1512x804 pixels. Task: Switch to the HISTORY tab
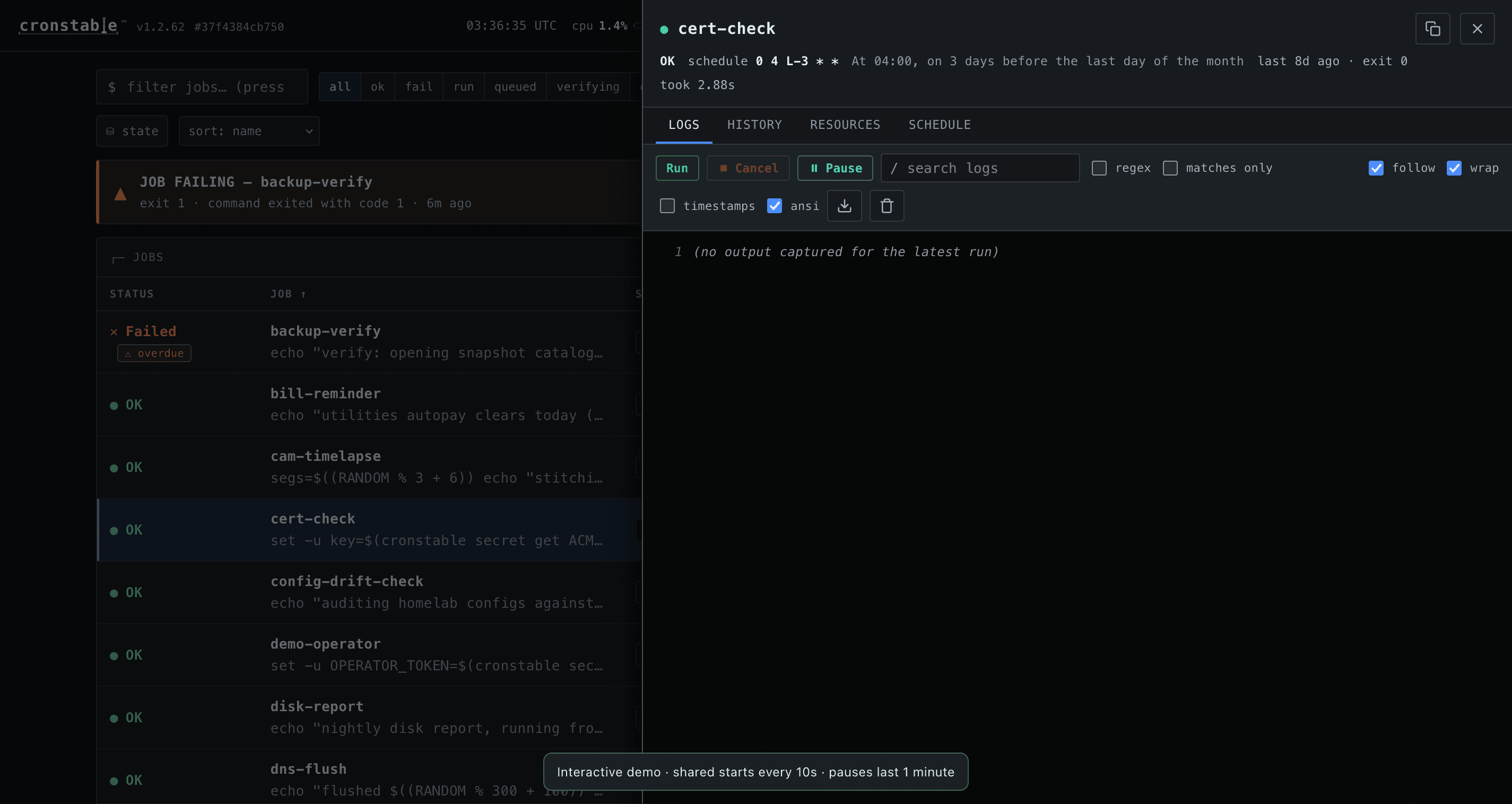pos(754,125)
